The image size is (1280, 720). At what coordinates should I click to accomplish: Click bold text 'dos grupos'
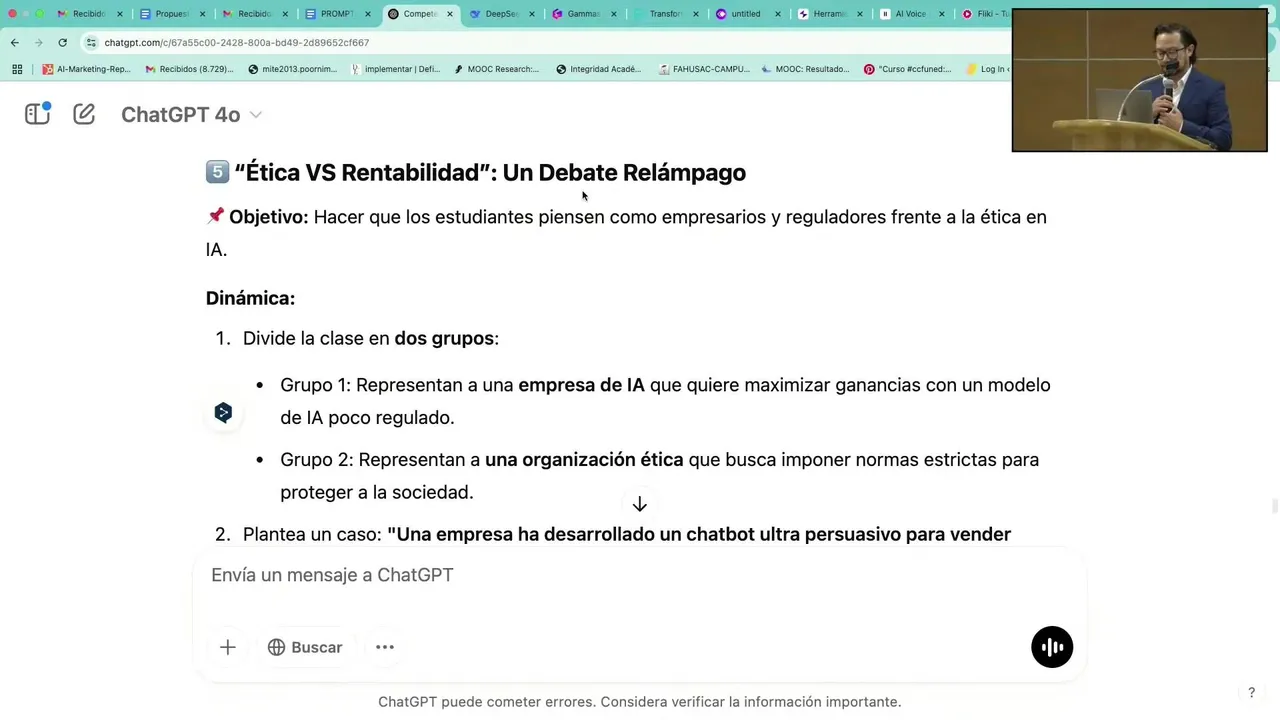(x=444, y=338)
